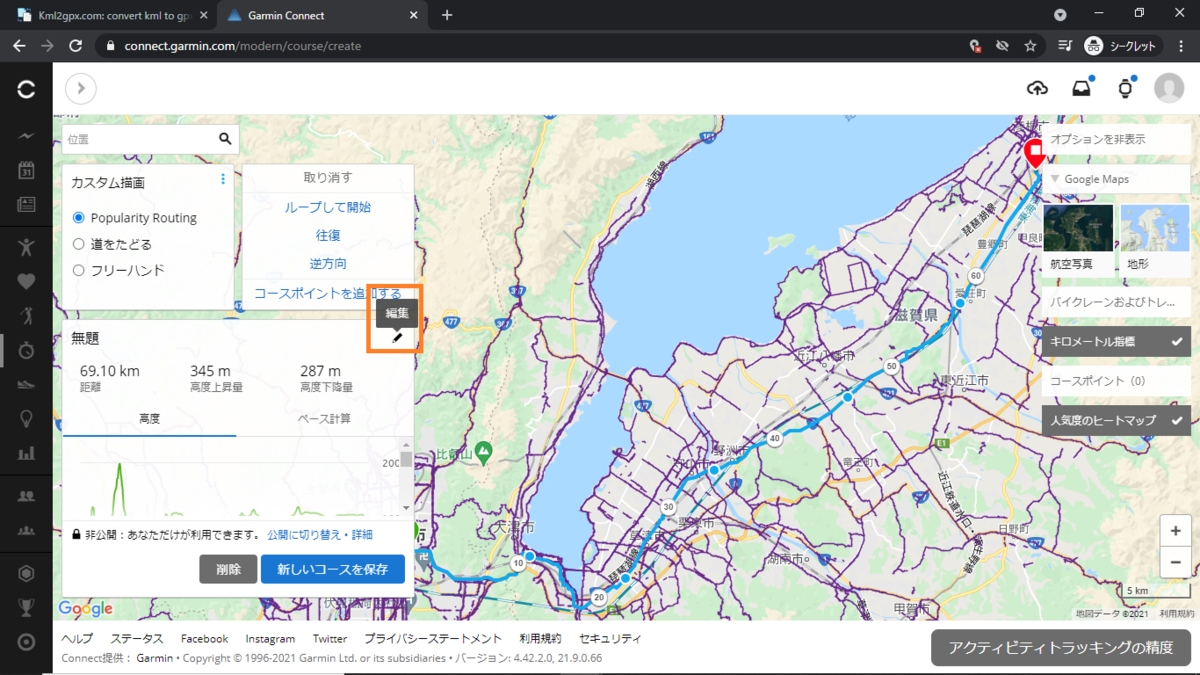Open the プライバシーステートメント footer link
This screenshot has height=675, width=1200.
pos(433,638)
